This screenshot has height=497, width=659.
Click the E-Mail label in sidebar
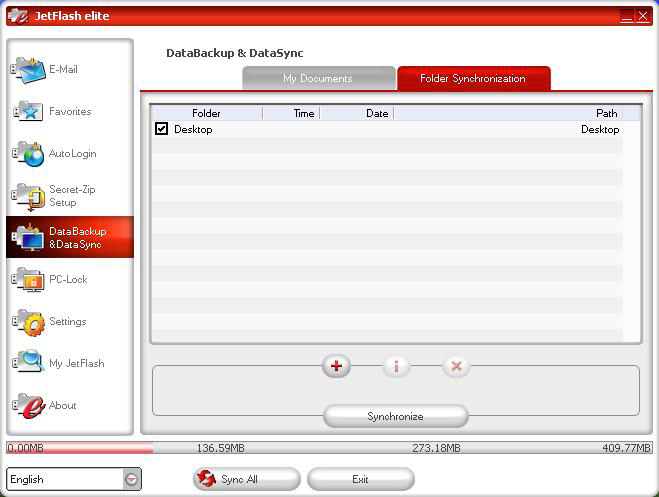pos(63,69)
